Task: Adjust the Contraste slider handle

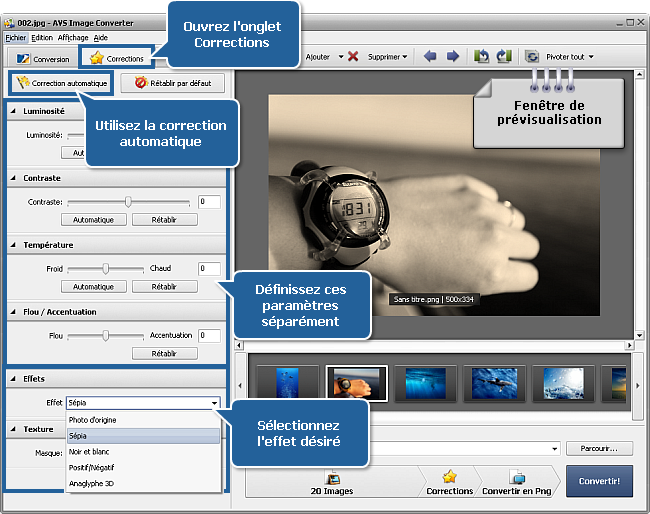Action: (x=128, y=202)
